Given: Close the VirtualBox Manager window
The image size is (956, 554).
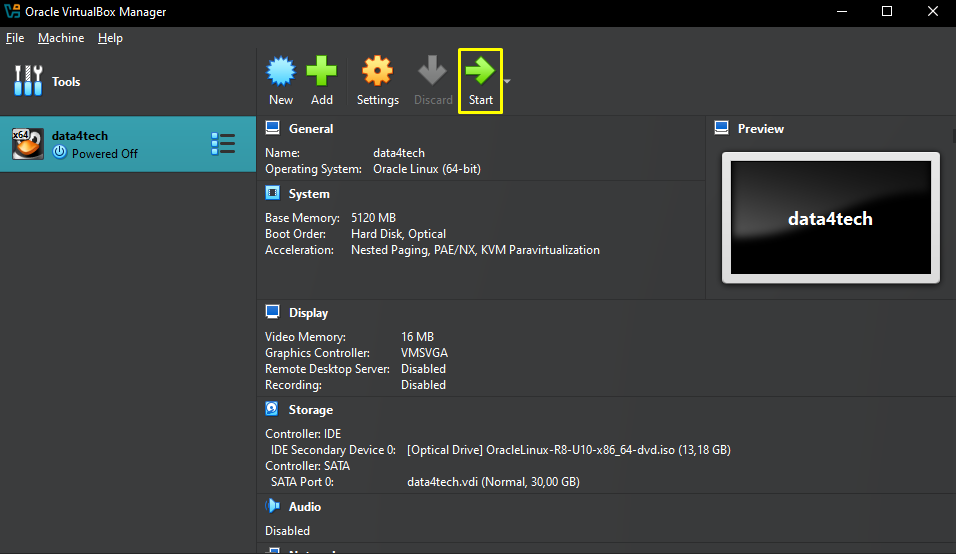Looking at the screenshot, I should tap(933, 12).
